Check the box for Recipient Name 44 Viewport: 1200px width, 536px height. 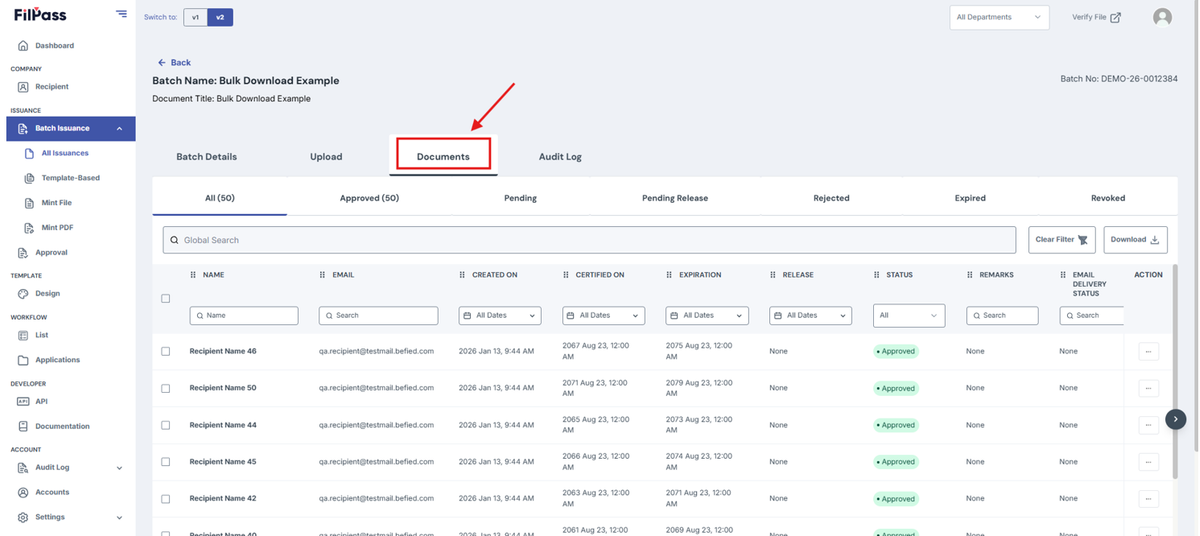166,425
